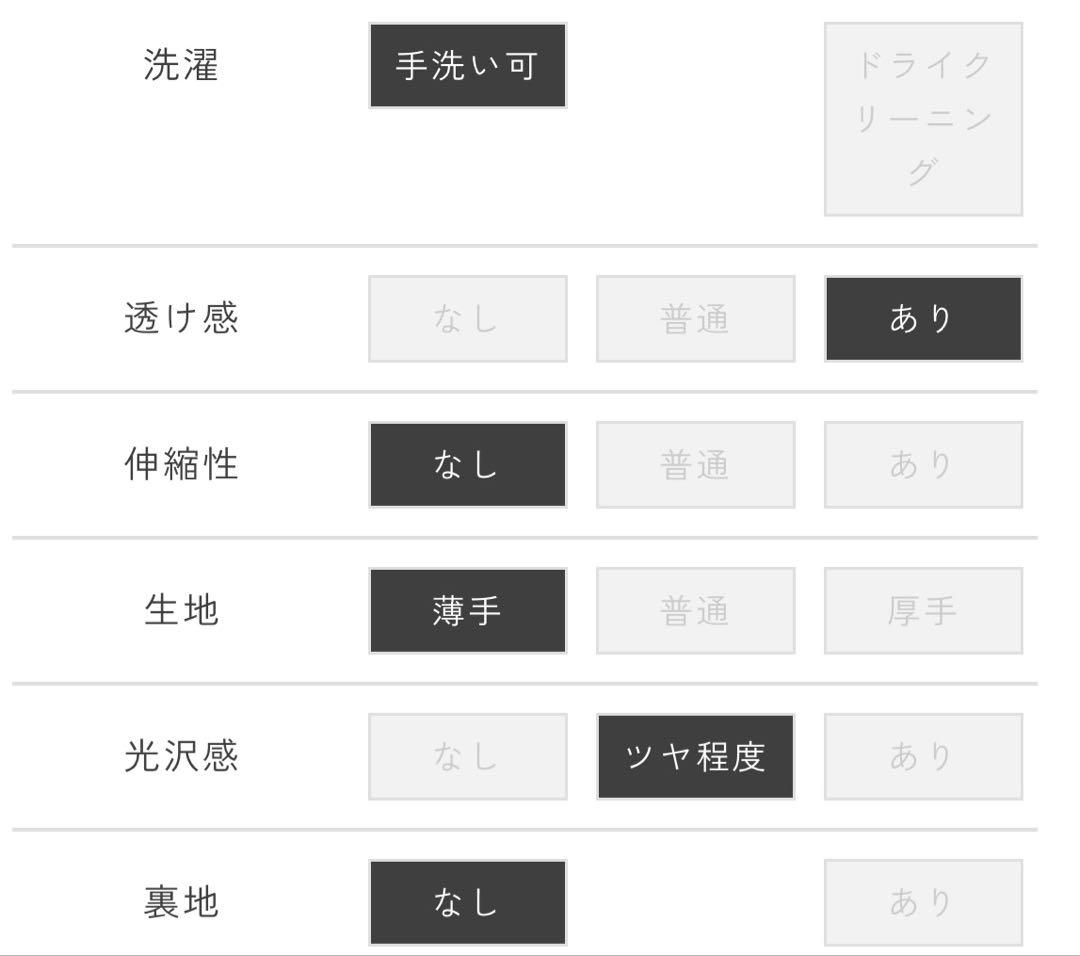Select なし for 伸縮性
This screenshot has height=956, width=1080.
466,464
